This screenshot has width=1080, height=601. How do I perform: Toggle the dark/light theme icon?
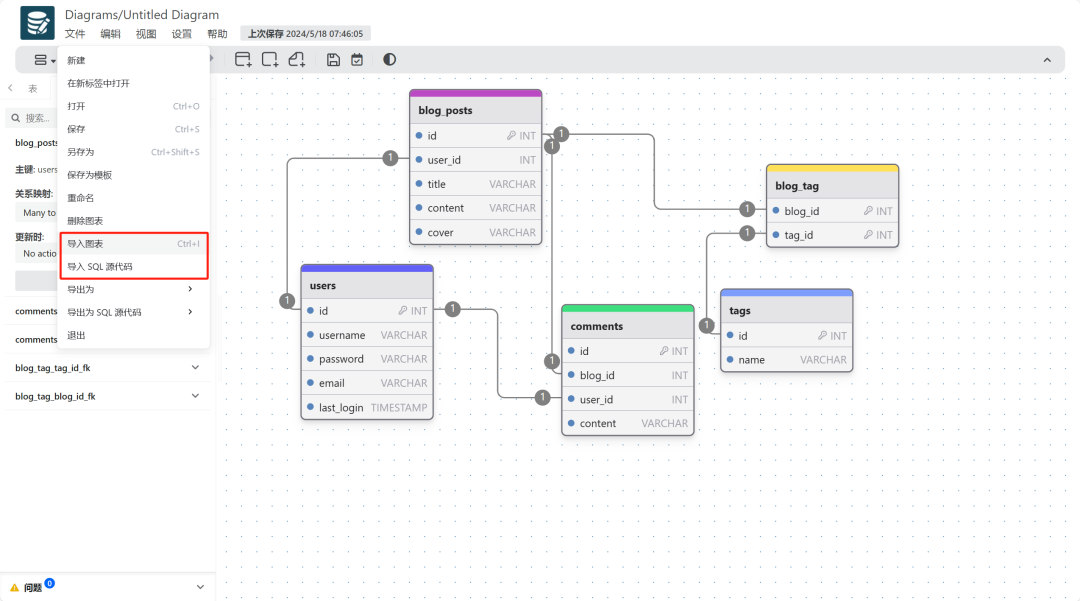[389, 60]
